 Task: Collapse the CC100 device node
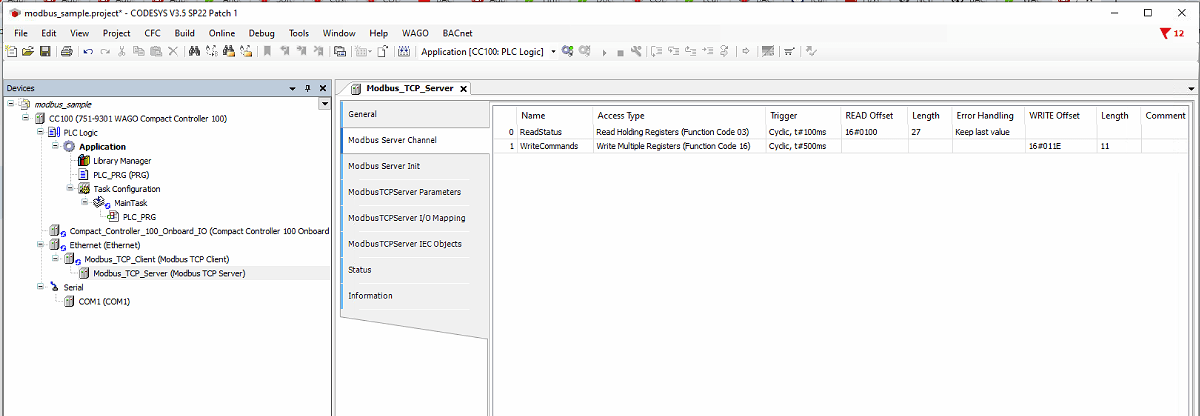(25, 117)
